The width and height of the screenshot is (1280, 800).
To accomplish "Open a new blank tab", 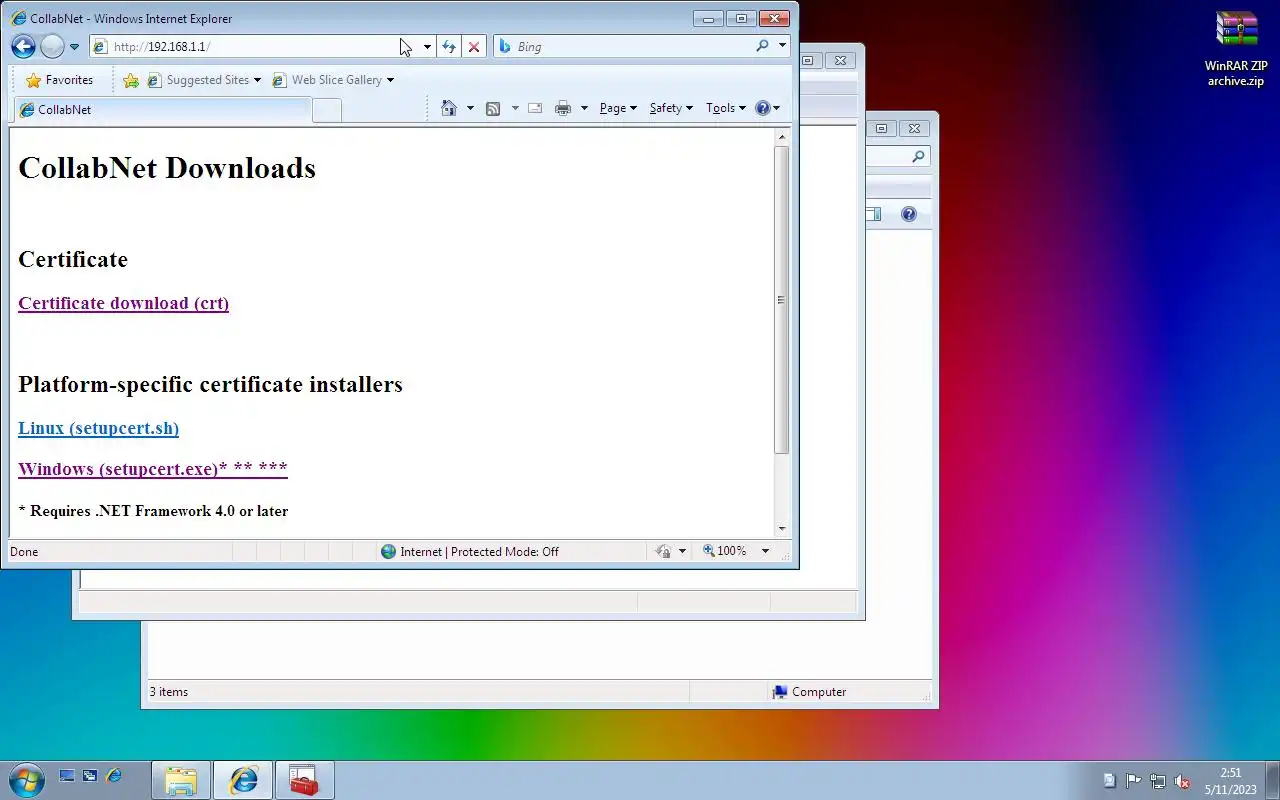I will pyautogui.click(x=327, y=110).
